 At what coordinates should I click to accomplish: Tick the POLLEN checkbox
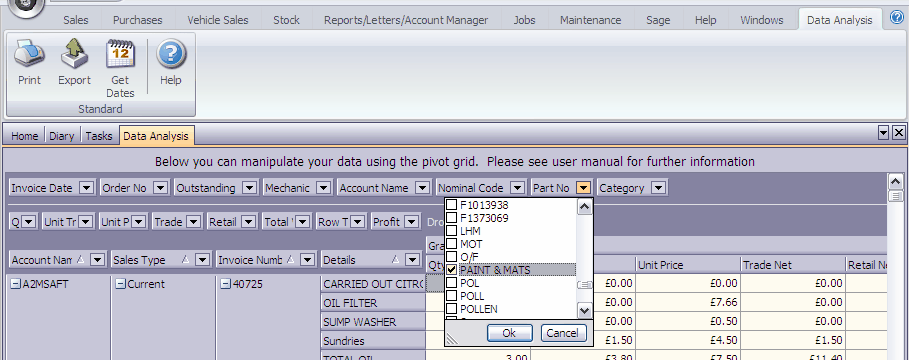[x=452, y=309]
